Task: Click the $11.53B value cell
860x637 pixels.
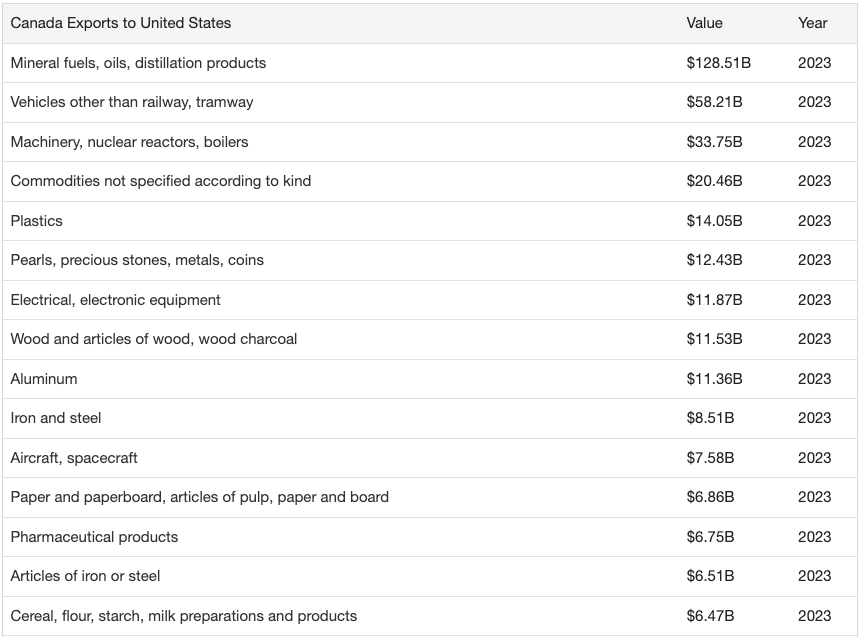Action: click(714, 339)
